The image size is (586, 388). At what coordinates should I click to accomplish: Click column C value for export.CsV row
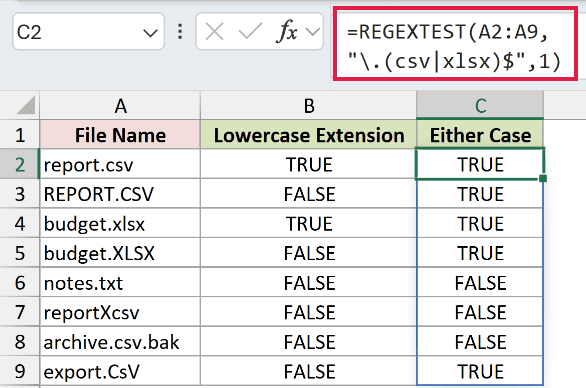[x=480, y=371]
